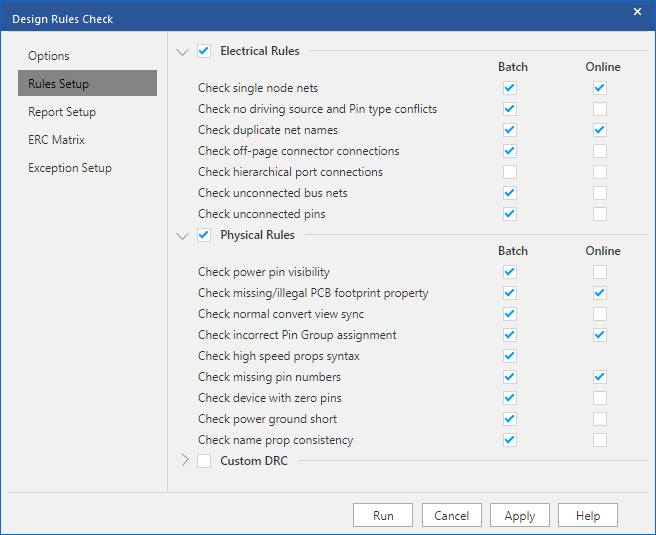Enable Batch check for hierarchical port connections
Image resolution: width=656 pixels, height=535 pixels.
click(x=510, y=172)
